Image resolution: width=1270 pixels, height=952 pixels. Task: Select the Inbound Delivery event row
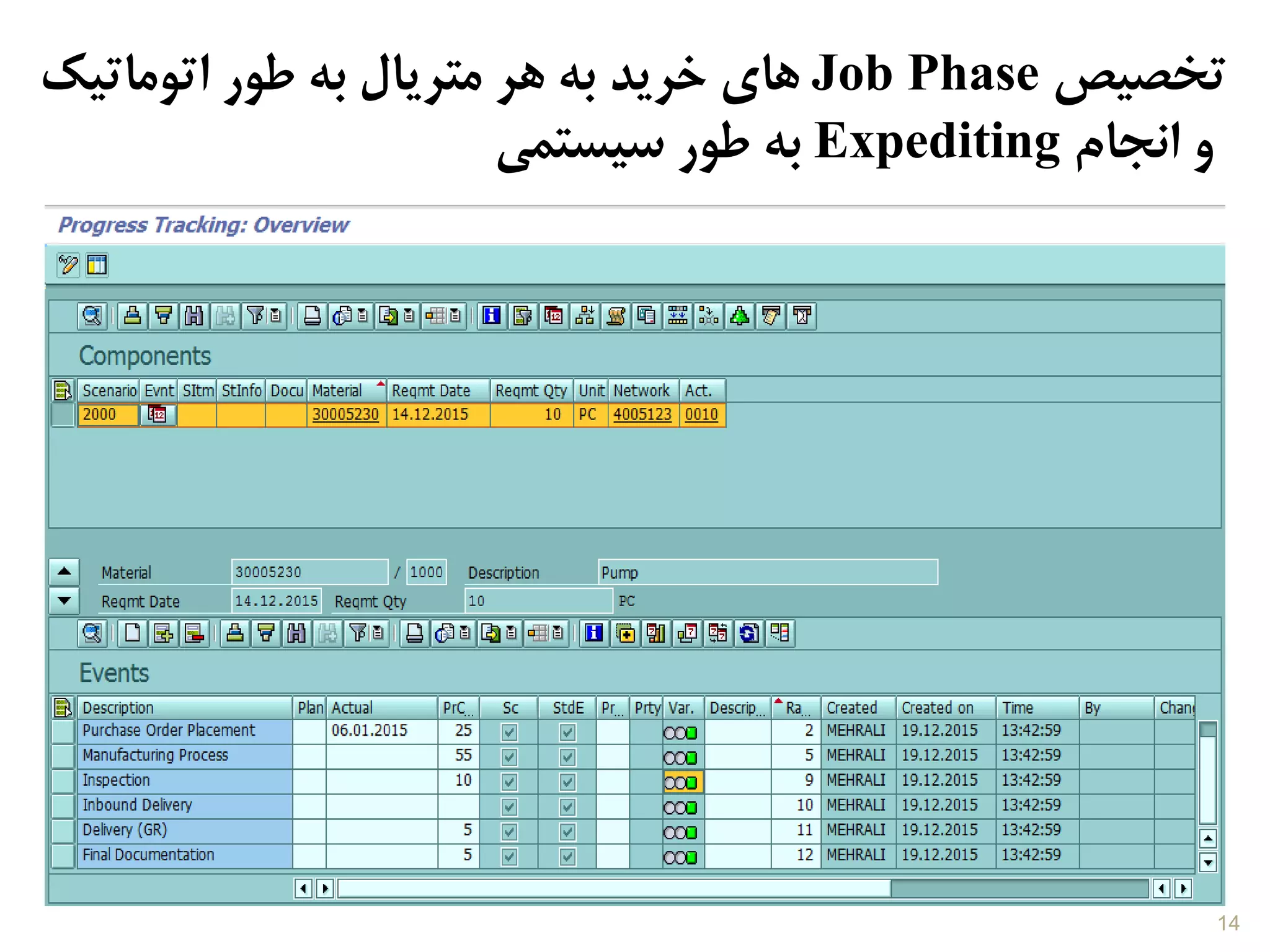coord(63,806)
